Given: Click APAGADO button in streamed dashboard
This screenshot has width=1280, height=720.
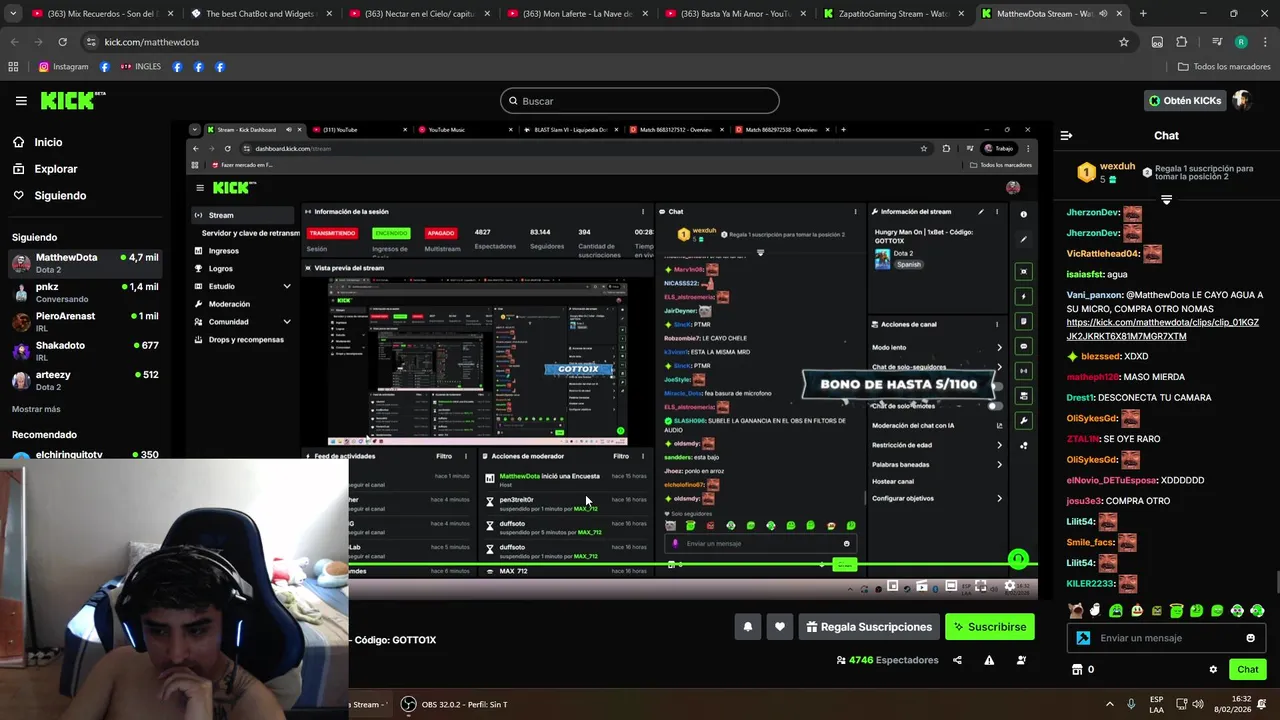Looking at the screenshot, I should point(441,233).
